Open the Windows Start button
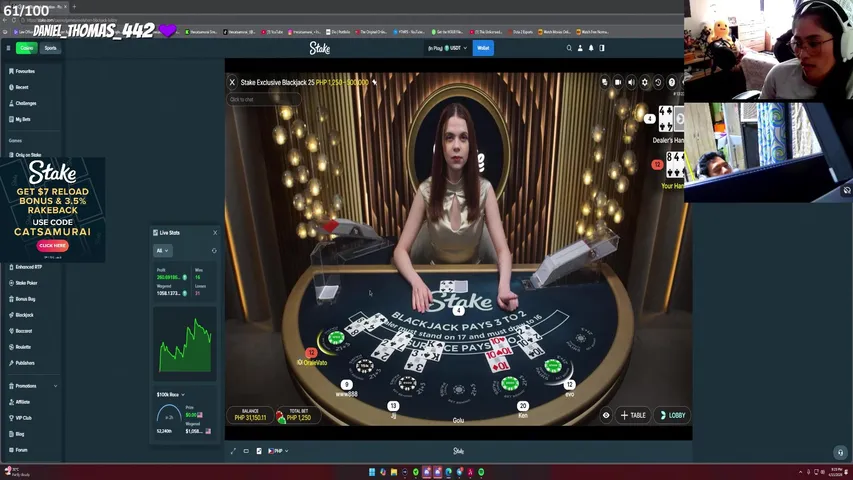 pos(372,472)
